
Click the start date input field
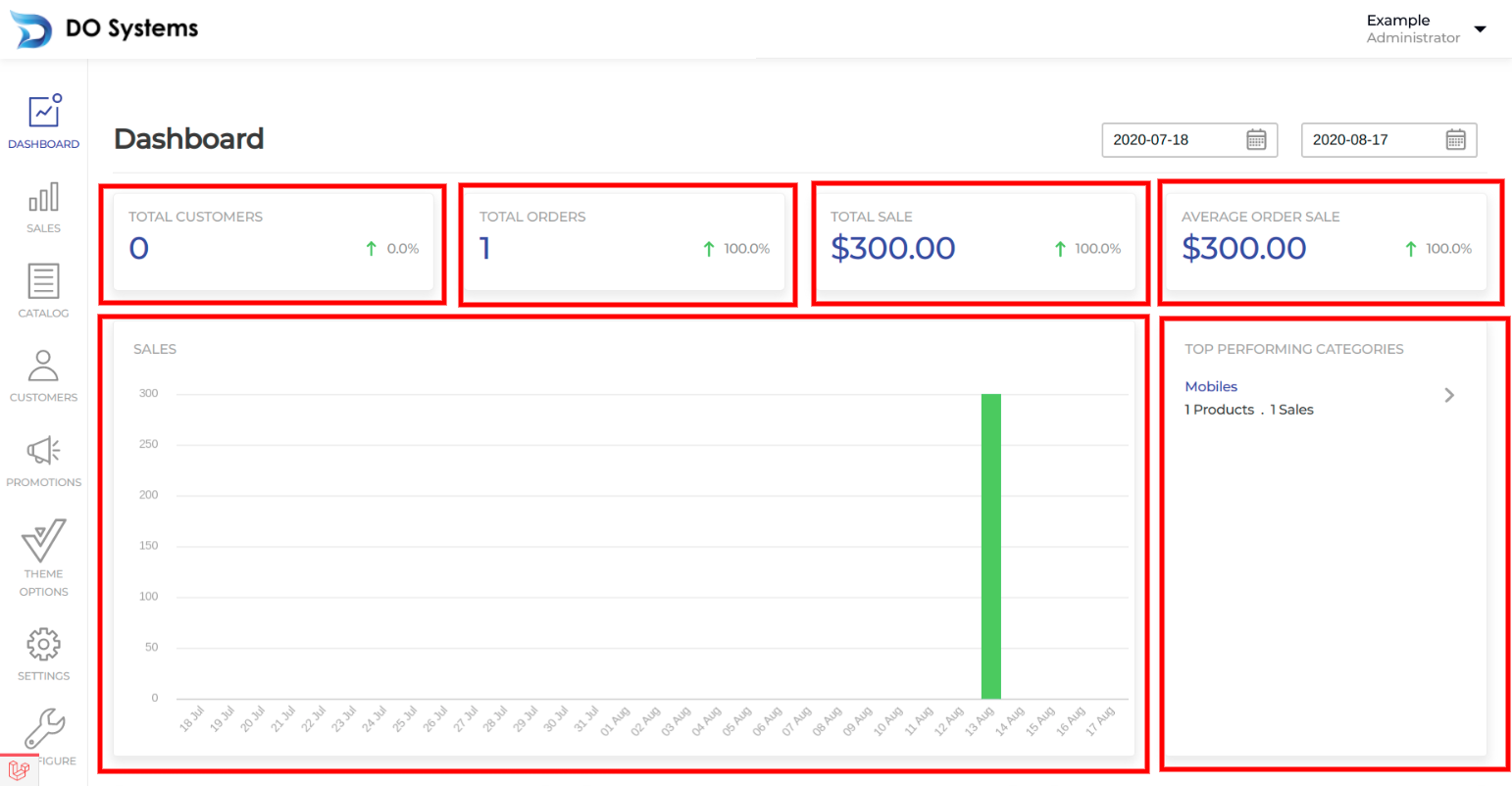pos(1173,140)
